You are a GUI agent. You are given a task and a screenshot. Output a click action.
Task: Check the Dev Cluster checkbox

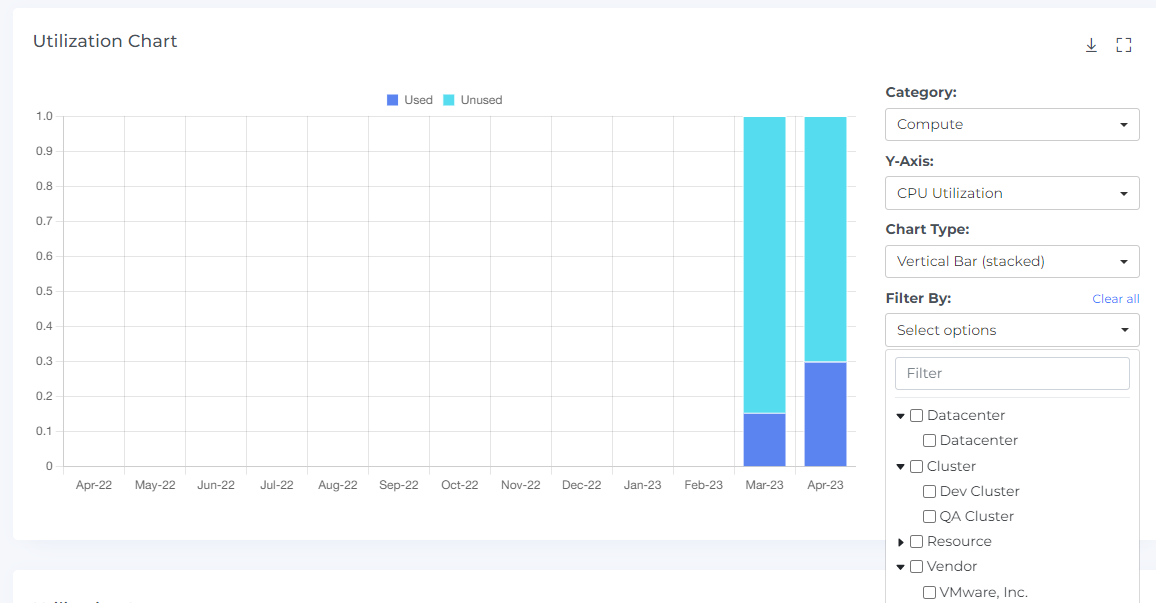point(930,492)
